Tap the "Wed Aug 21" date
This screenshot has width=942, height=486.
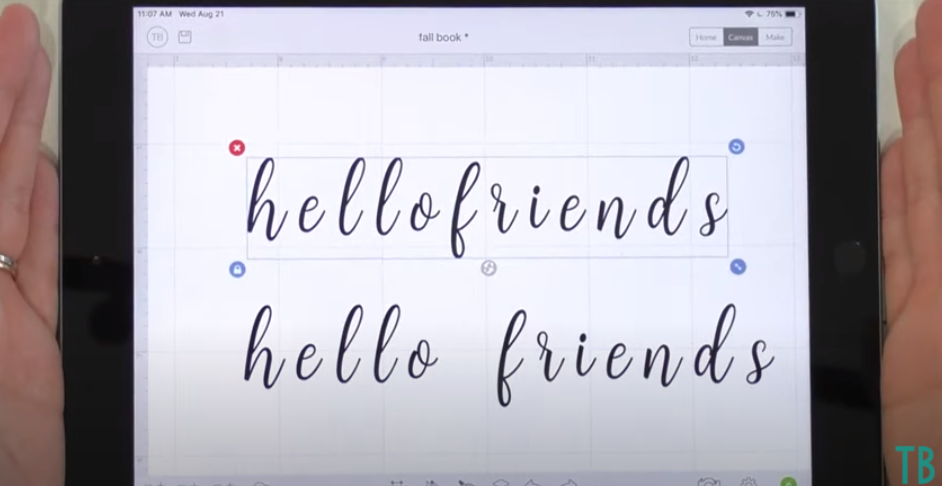(201, 14)
